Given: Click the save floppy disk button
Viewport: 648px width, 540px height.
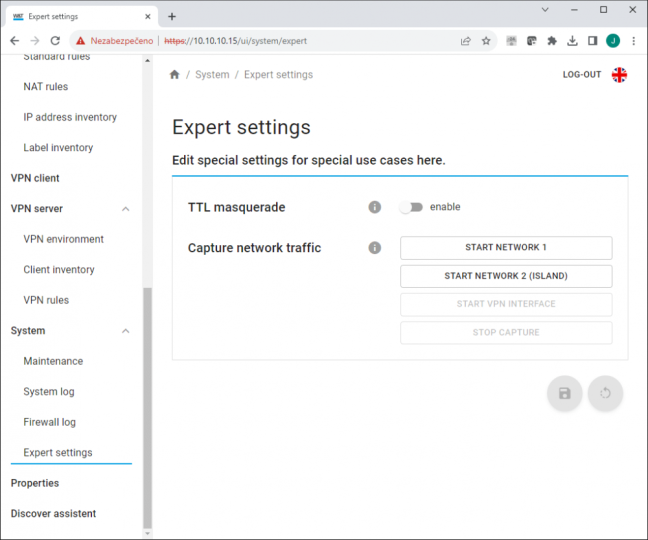Looking at the screenshot, I should coord(565,393).
